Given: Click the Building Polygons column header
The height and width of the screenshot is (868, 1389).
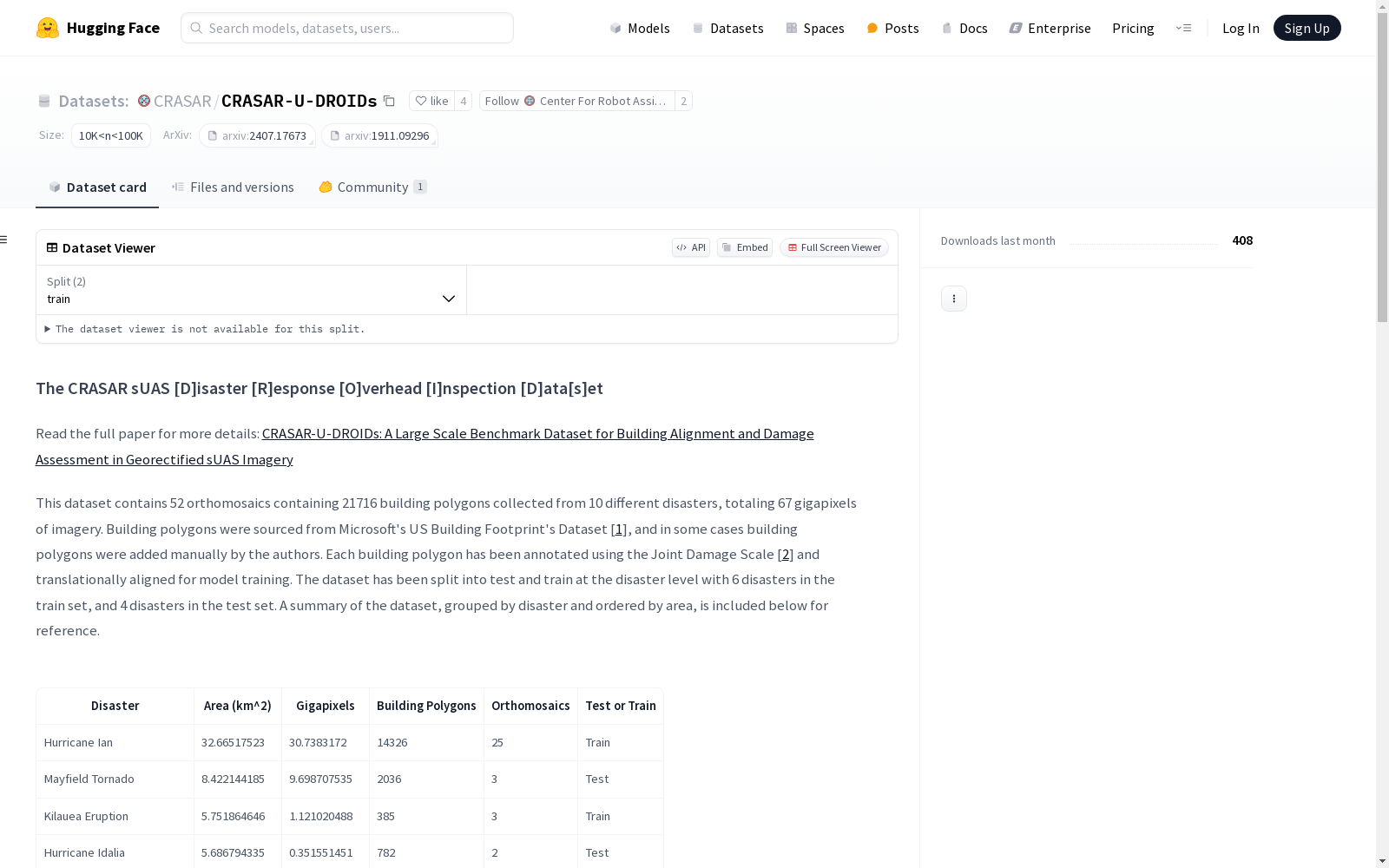Looking at the screenshot, I should point(426,706).
